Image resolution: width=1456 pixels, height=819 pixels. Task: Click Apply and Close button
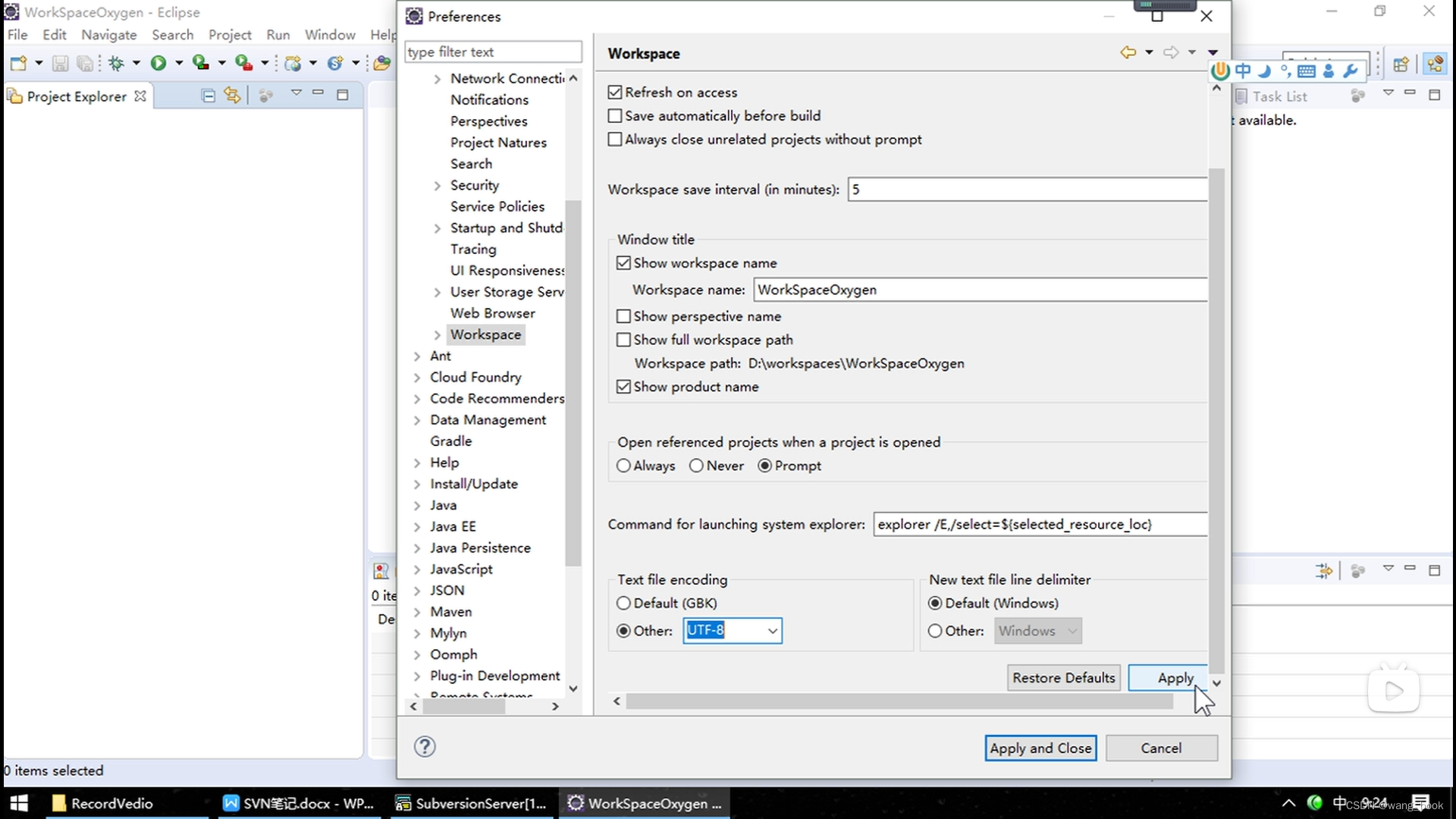(1040, 748)
